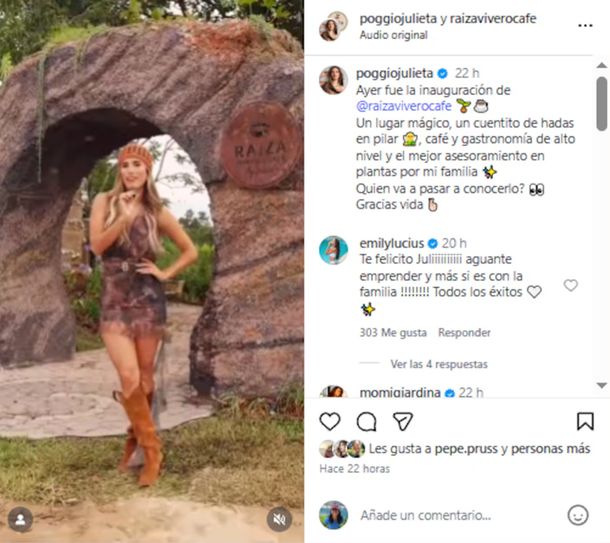610x543 pixels.
Task: Open the poggiojulieta profile in the header
Action: 386,18
